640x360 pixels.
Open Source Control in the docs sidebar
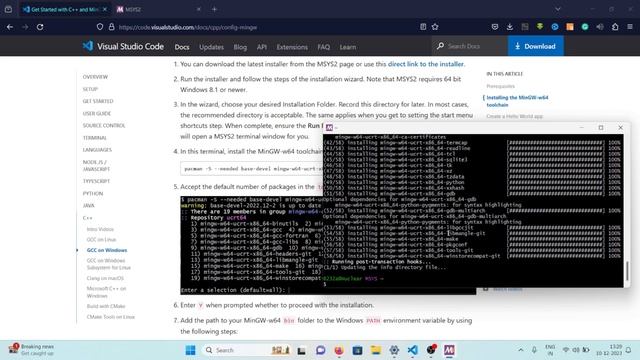click(x=104, y=126)
